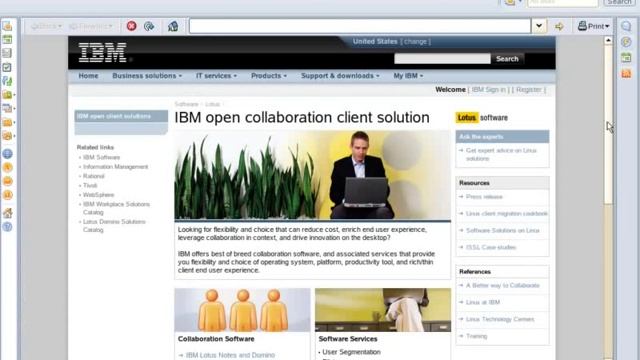
Task: Click the search scope icon at top right
Action: 510,2
